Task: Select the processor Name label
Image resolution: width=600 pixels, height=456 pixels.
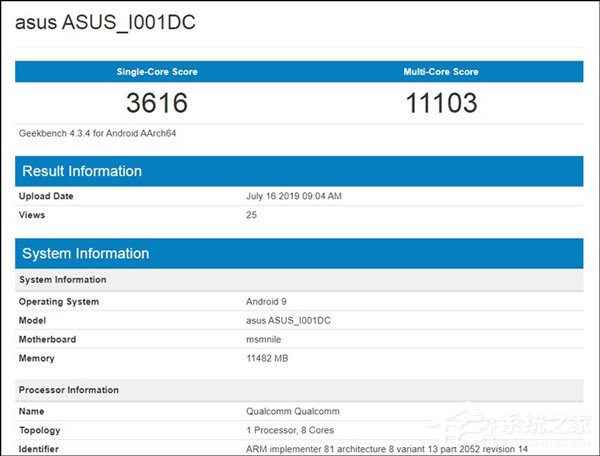Action: (31, 411)
